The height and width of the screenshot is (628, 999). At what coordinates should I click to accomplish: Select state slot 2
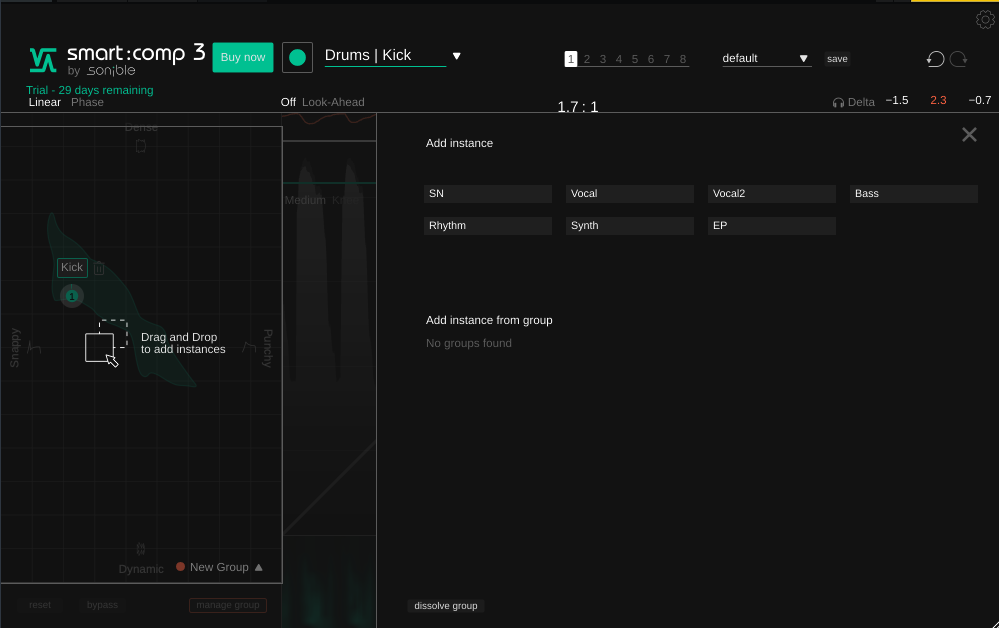tap(587, 59)
